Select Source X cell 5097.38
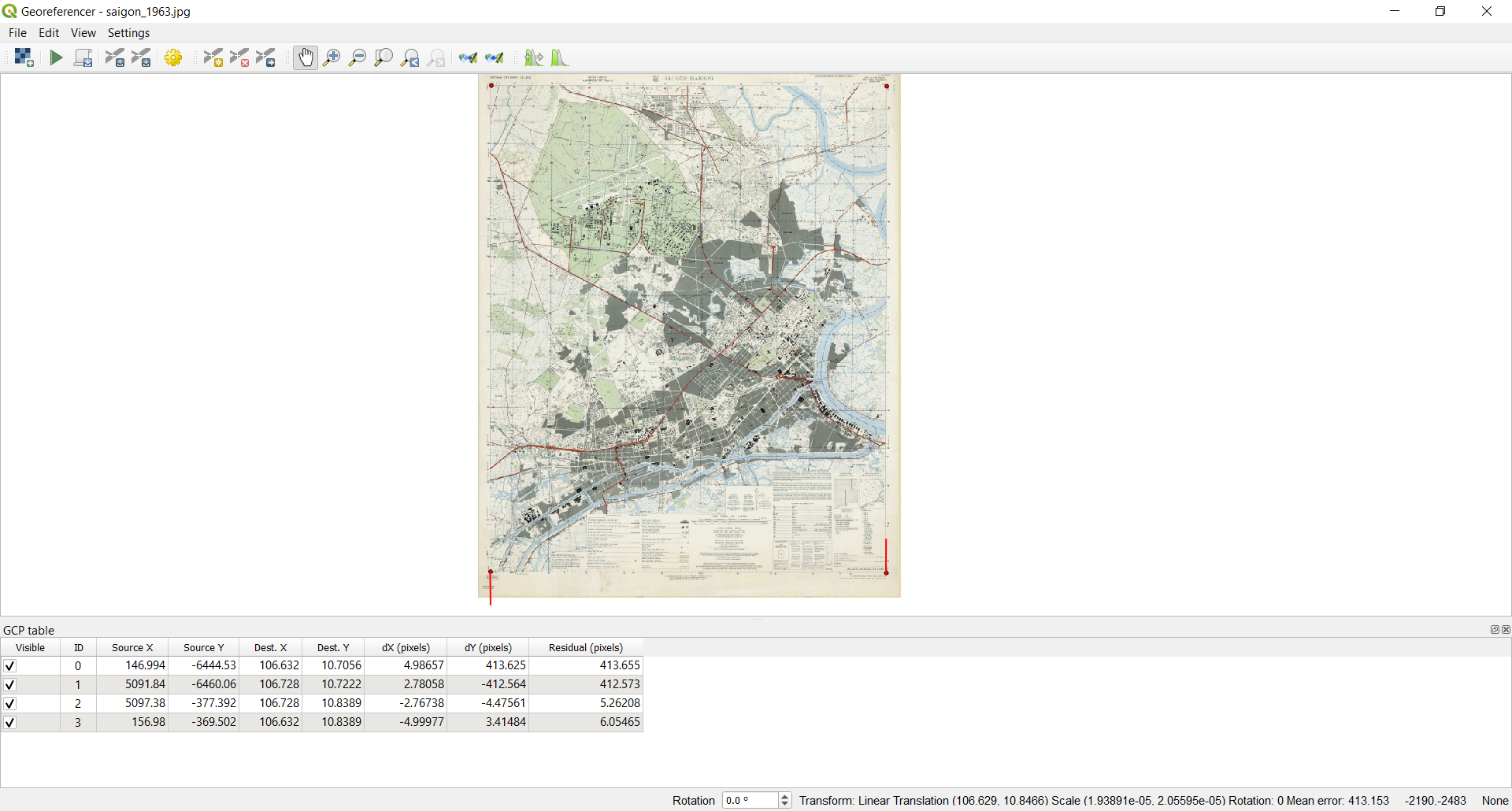Viewport: 1512px width, 811px height. point(132,703)
